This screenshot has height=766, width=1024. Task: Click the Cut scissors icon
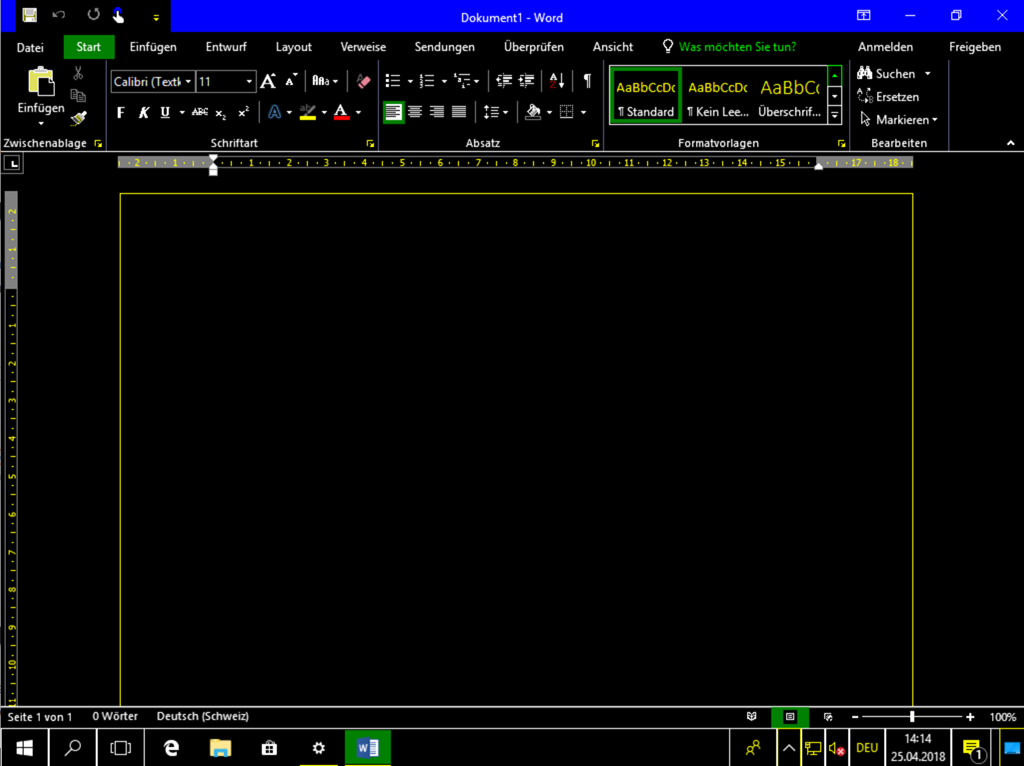click(78, 74)
